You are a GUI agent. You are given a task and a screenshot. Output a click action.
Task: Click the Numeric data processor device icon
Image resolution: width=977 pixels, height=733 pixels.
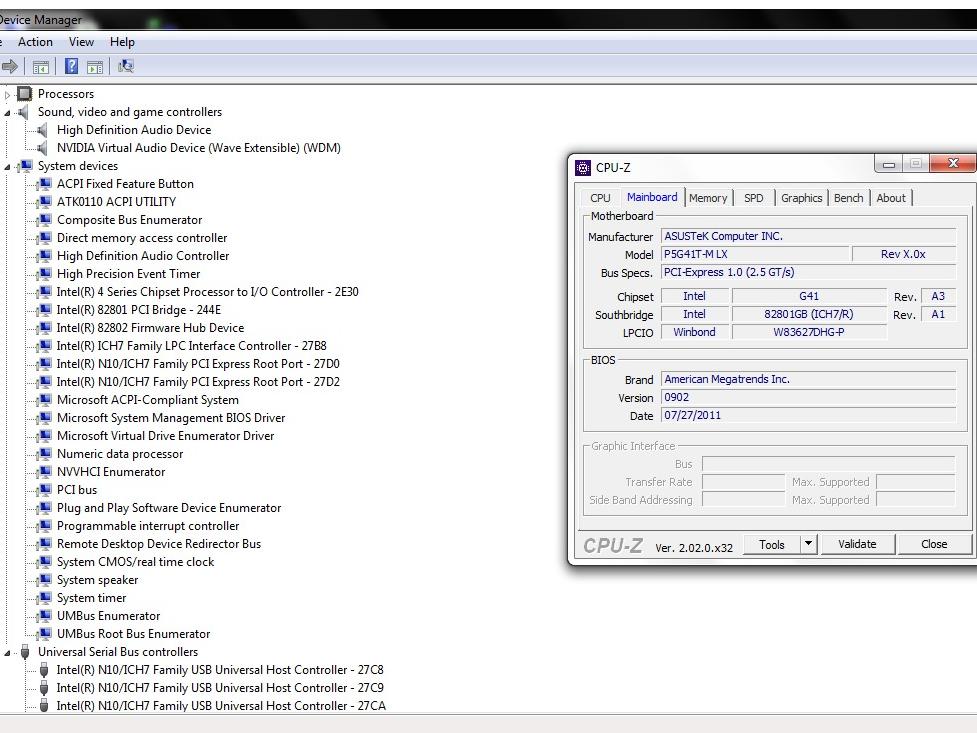point(44,454)
